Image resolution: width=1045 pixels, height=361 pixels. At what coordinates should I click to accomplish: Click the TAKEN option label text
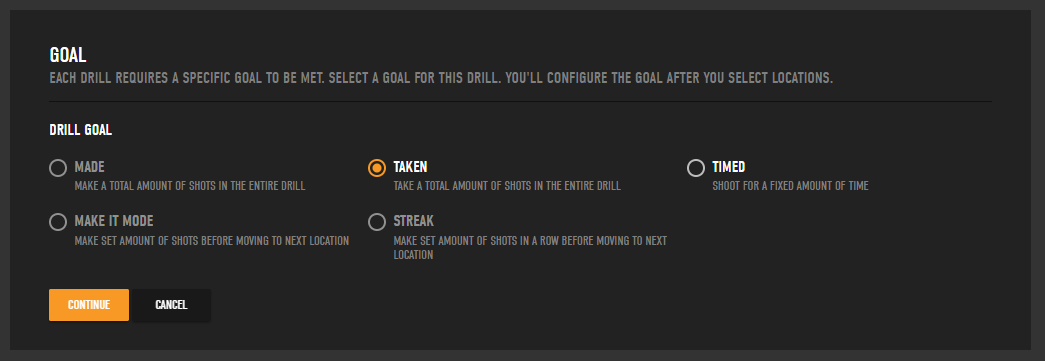point(410,167)
